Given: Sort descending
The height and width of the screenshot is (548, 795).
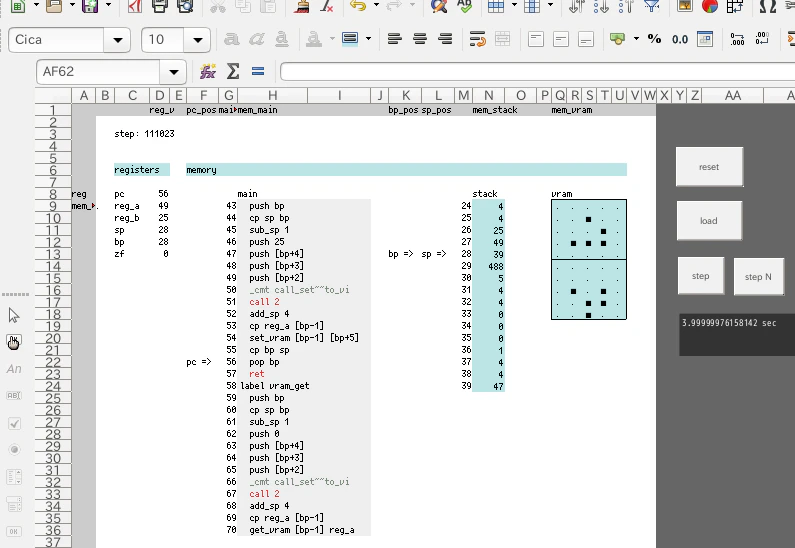Looking at the screenshot, I should (626, 6).
